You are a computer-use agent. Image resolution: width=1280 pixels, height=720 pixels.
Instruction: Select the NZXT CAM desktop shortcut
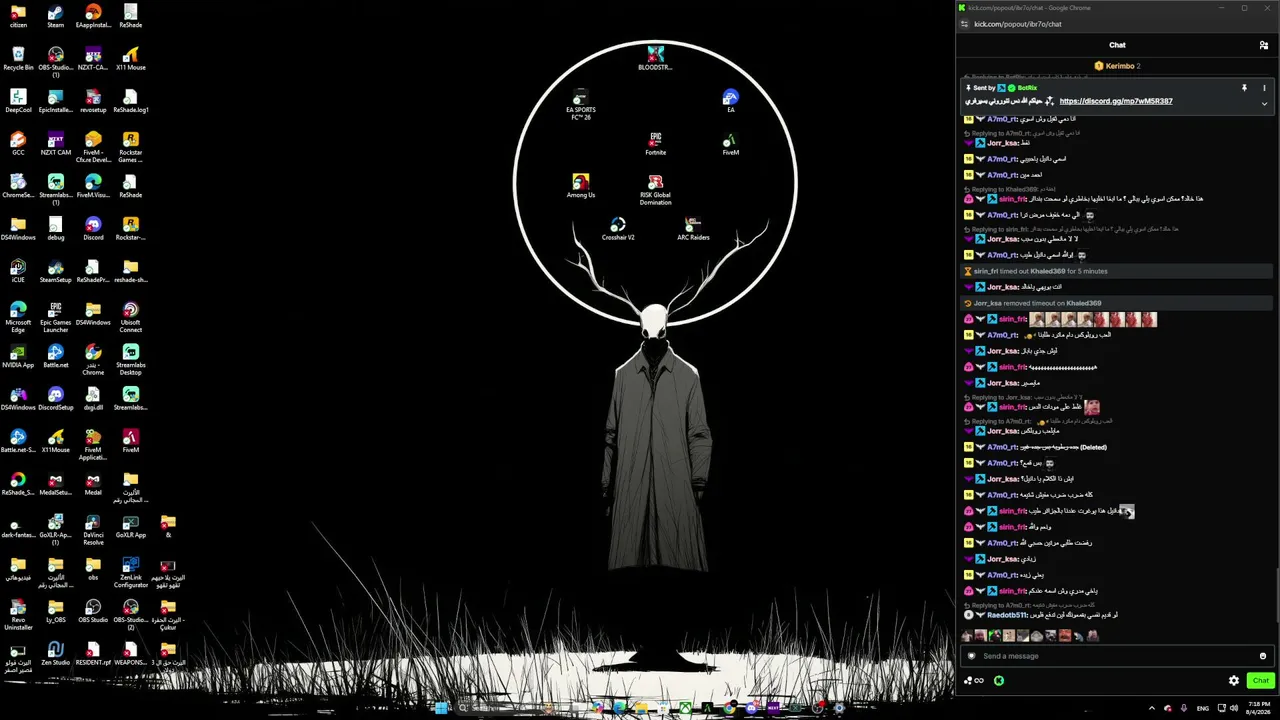coord(55,144)
